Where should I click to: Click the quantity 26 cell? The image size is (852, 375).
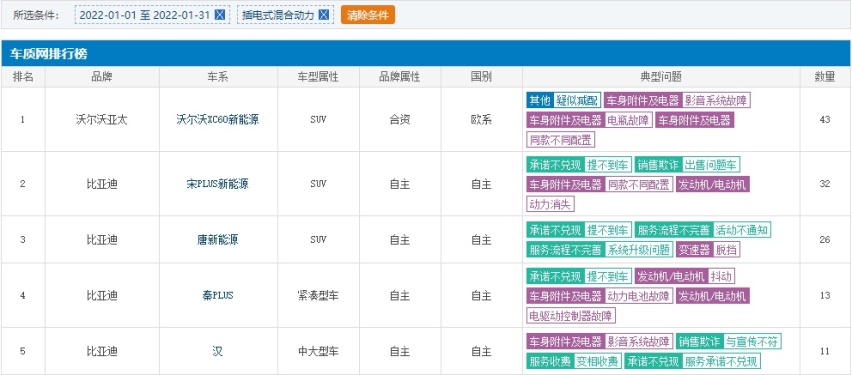[825, 240]
